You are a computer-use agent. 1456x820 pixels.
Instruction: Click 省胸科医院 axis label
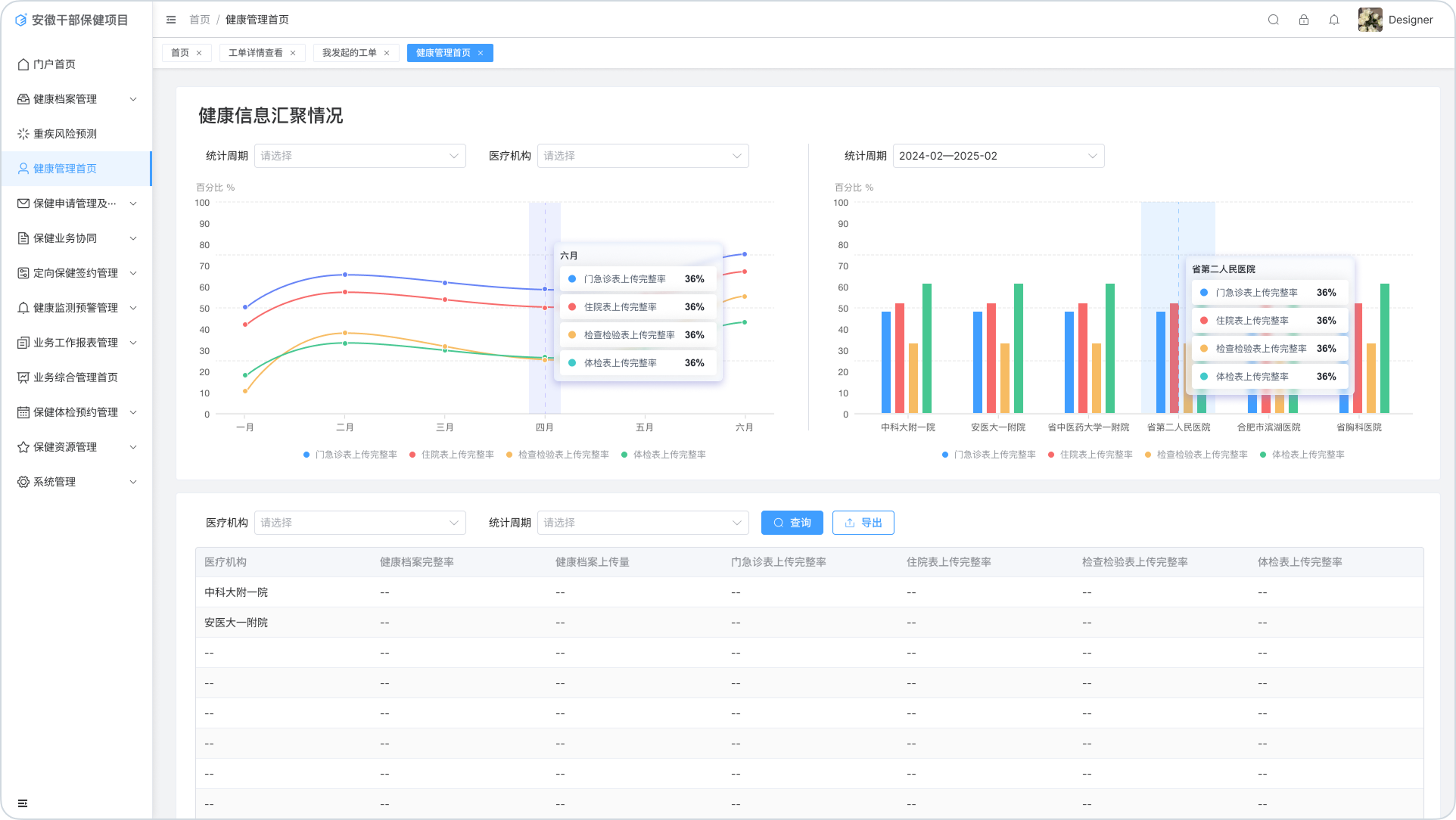[x=1359, y=427]
